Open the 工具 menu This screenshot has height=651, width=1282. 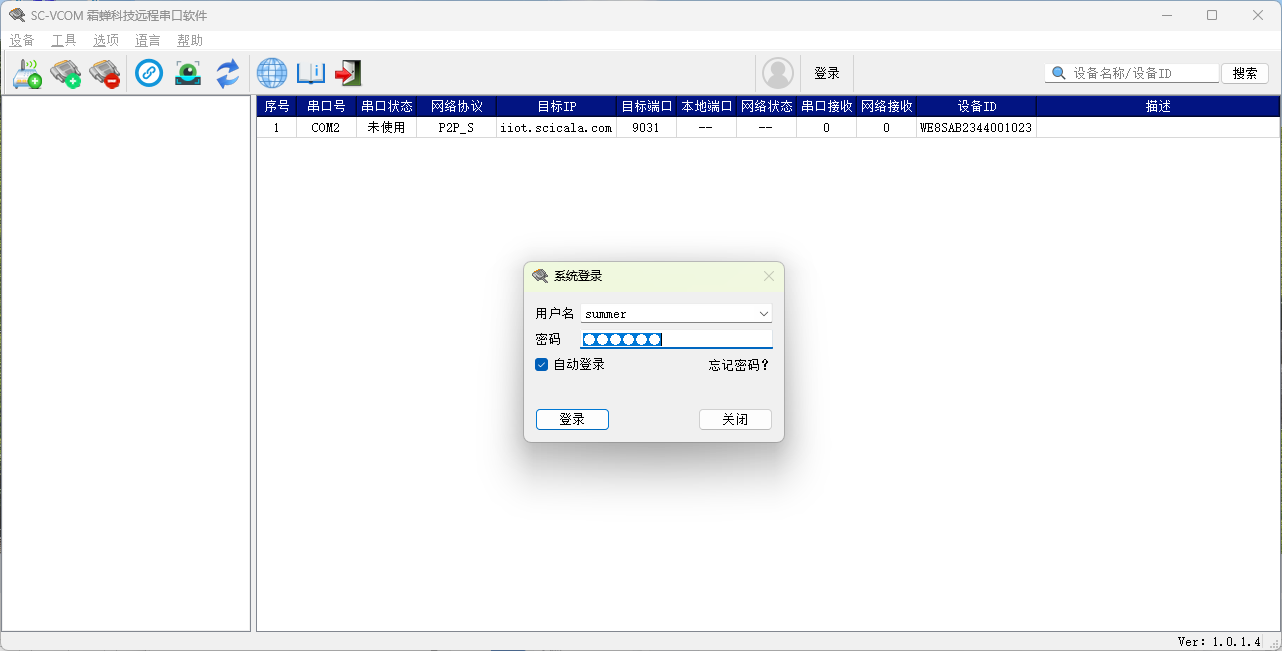pos(64,41)
